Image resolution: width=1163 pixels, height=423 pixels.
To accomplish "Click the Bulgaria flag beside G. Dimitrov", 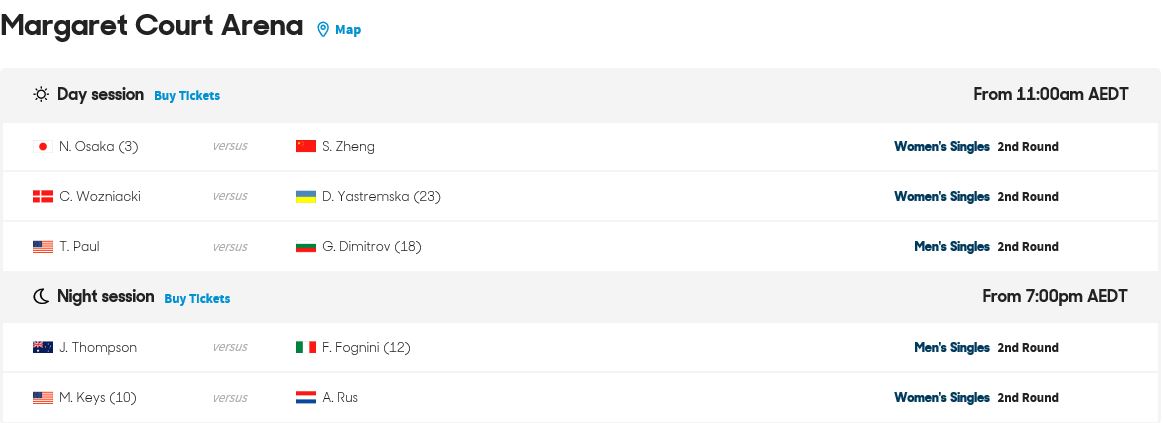I will pos(306,246).
